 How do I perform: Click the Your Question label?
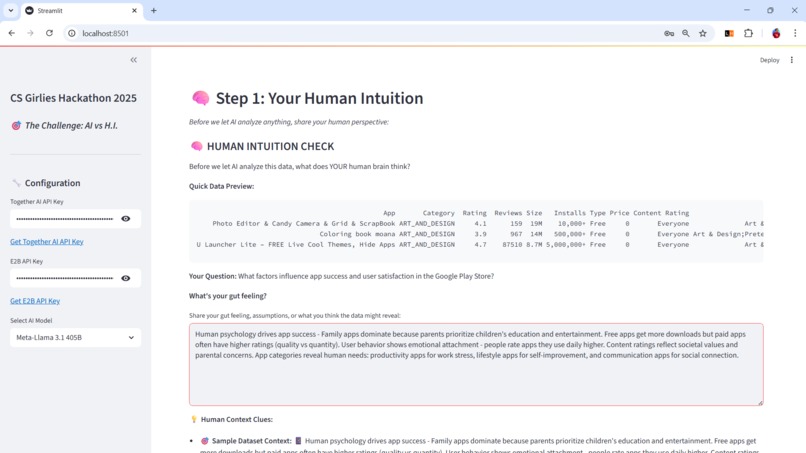(x=213, y=276)
